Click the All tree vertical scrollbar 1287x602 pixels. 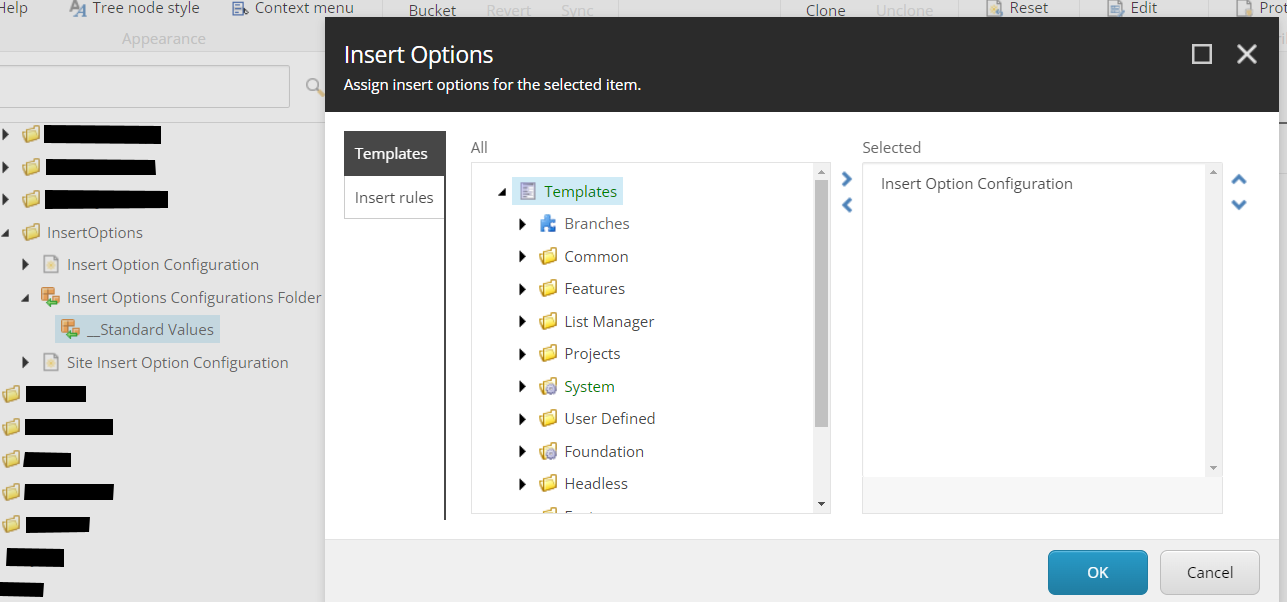(x=822, y=300)
